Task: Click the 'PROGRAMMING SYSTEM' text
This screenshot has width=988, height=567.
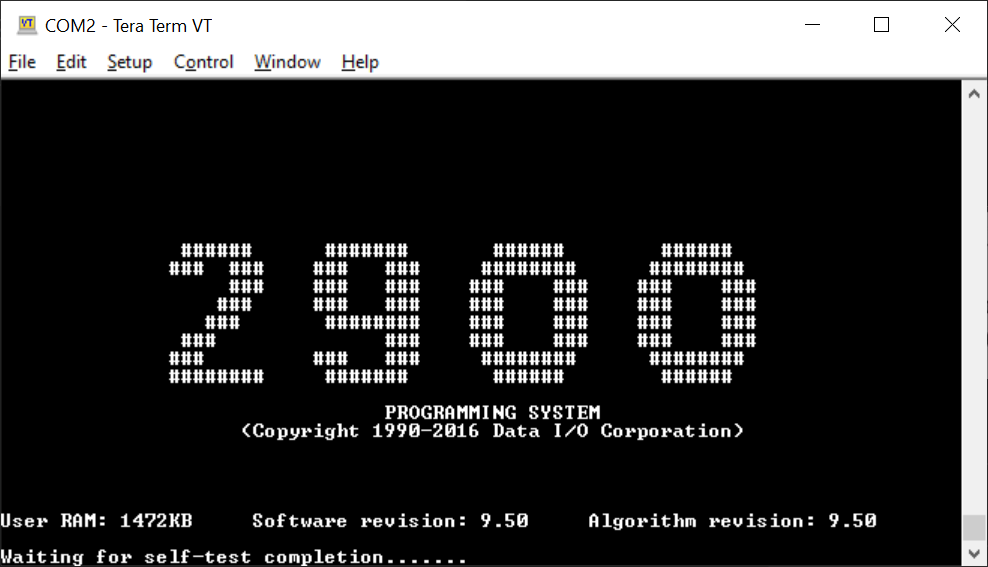Action: tap(493, 413)
